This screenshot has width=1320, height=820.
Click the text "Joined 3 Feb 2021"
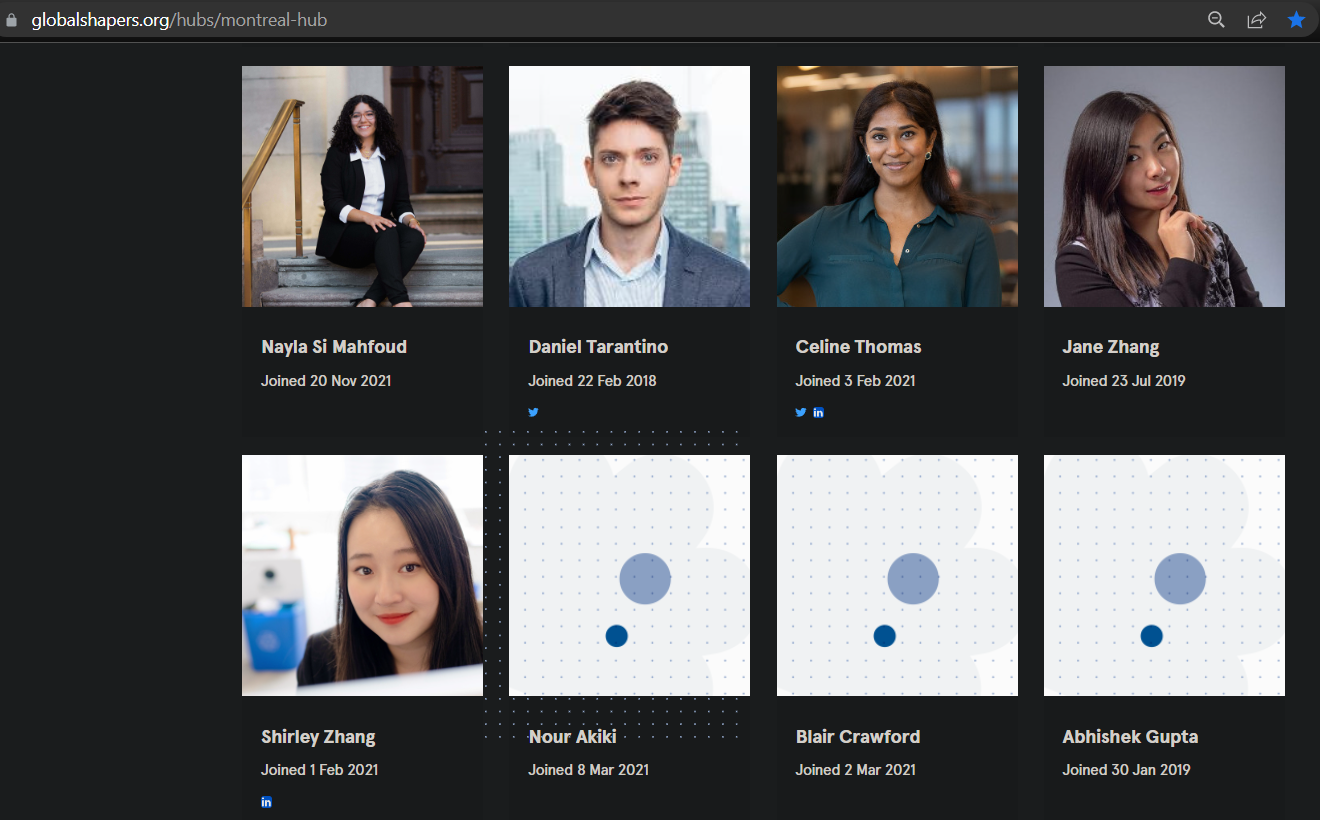point(855,380)
